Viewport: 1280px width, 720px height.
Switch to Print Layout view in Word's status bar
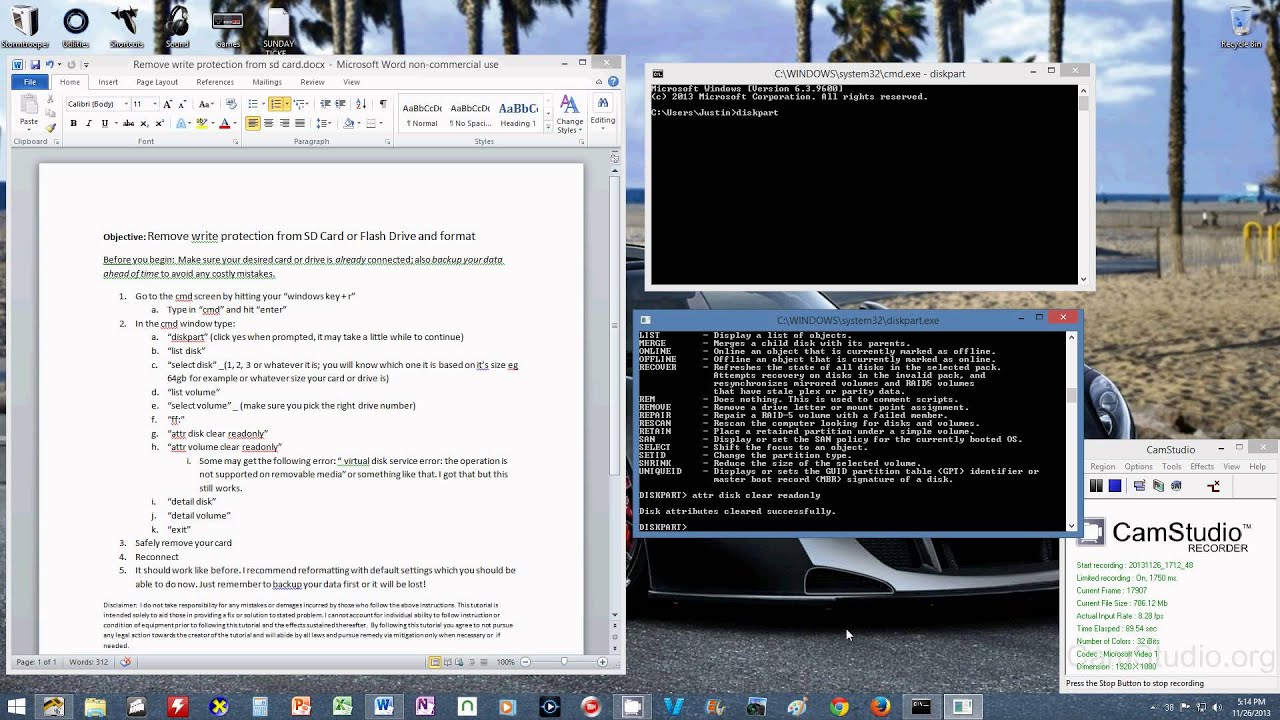click(x=435, y=662)
